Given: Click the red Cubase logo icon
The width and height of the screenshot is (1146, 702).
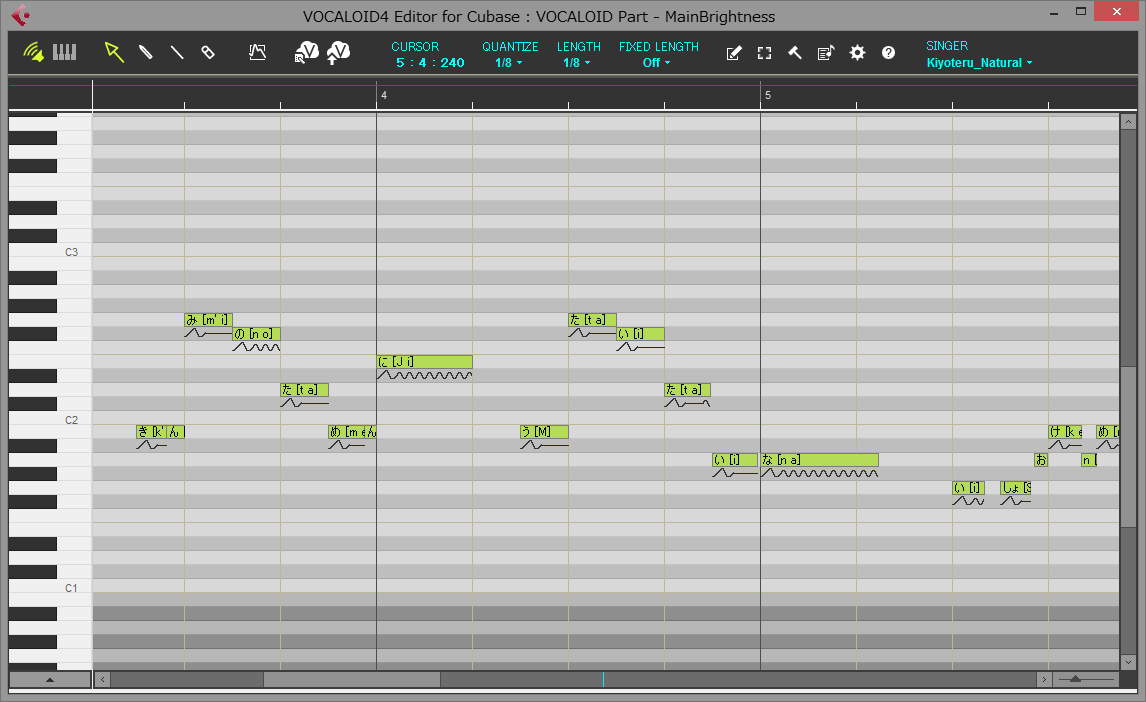Looking at the screenshot, I should 20,15.
